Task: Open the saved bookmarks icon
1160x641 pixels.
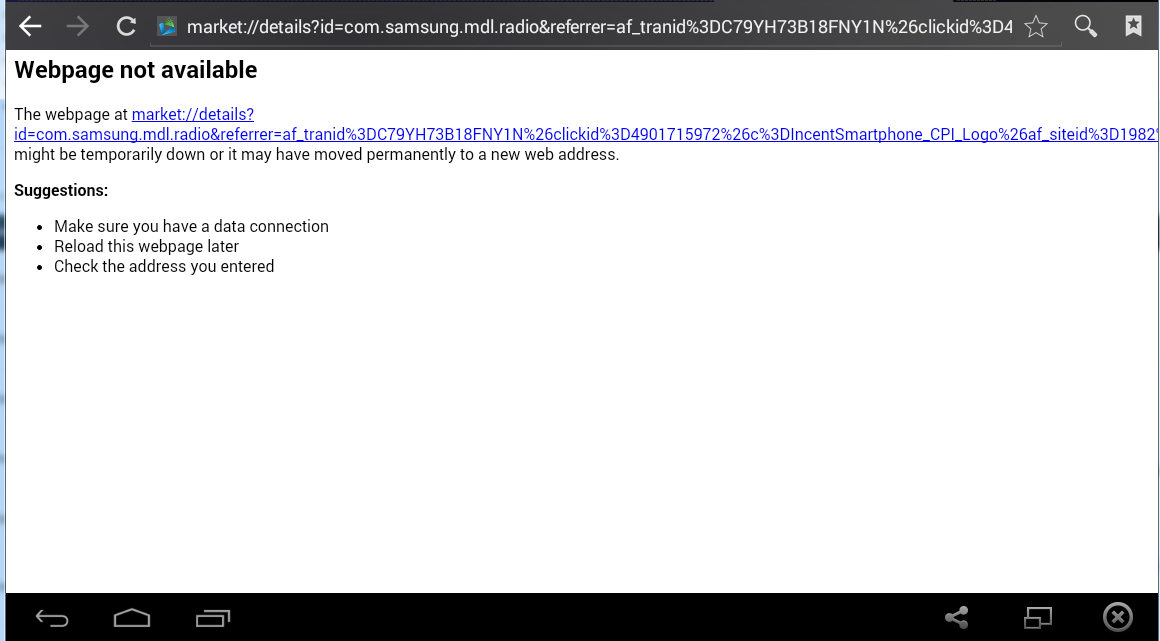Action: click(1133, 26)
